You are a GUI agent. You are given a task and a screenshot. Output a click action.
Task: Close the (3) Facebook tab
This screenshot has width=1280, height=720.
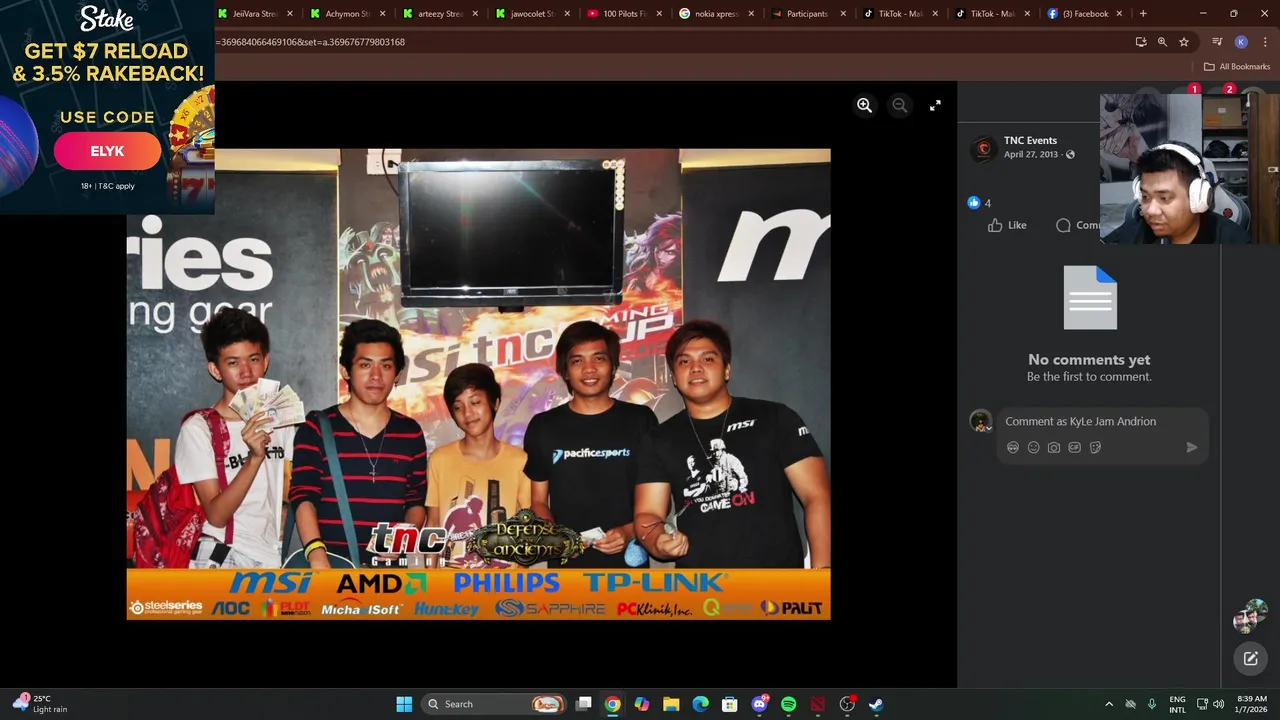(x=1119, y=14)
